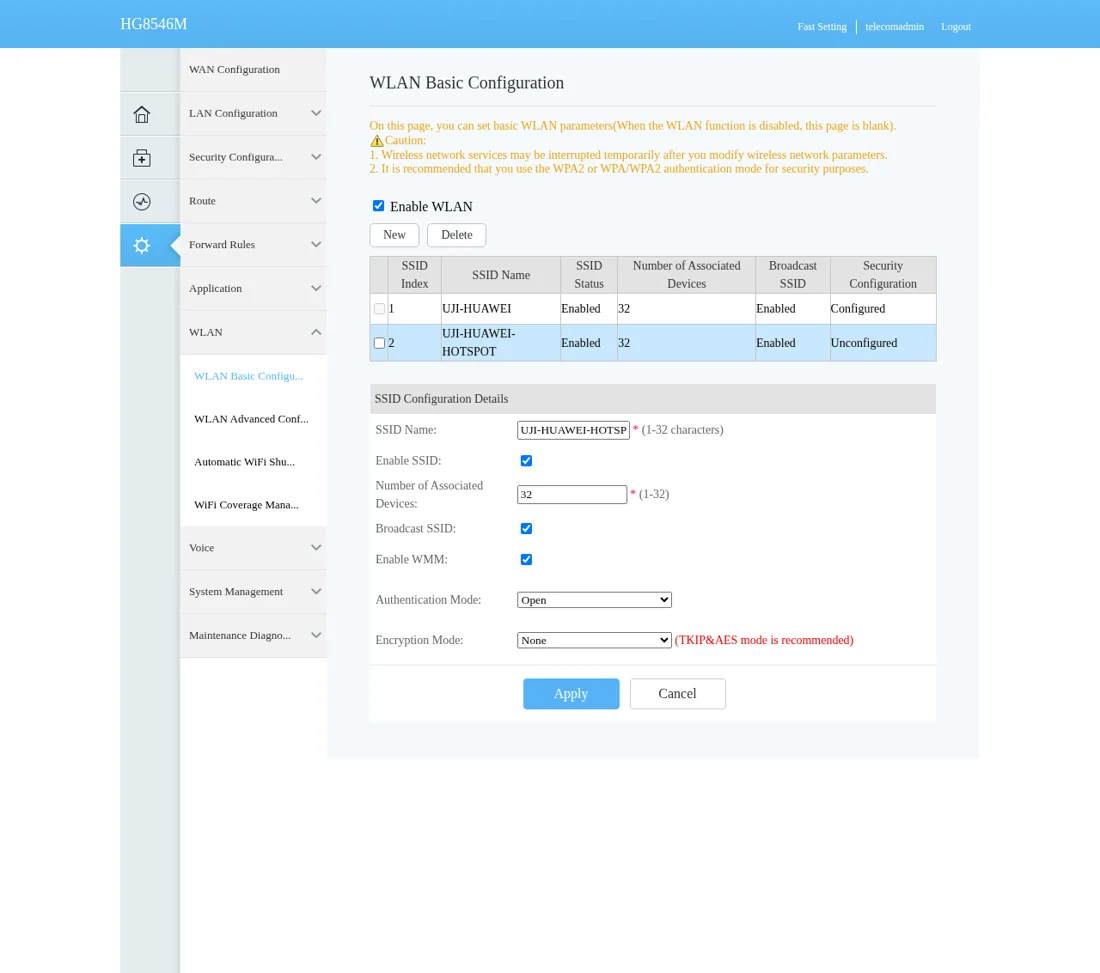This screenshot has width=1100, height=973.
Task: Expand the Voice menu chevron
Action: (x=316, y=548)
